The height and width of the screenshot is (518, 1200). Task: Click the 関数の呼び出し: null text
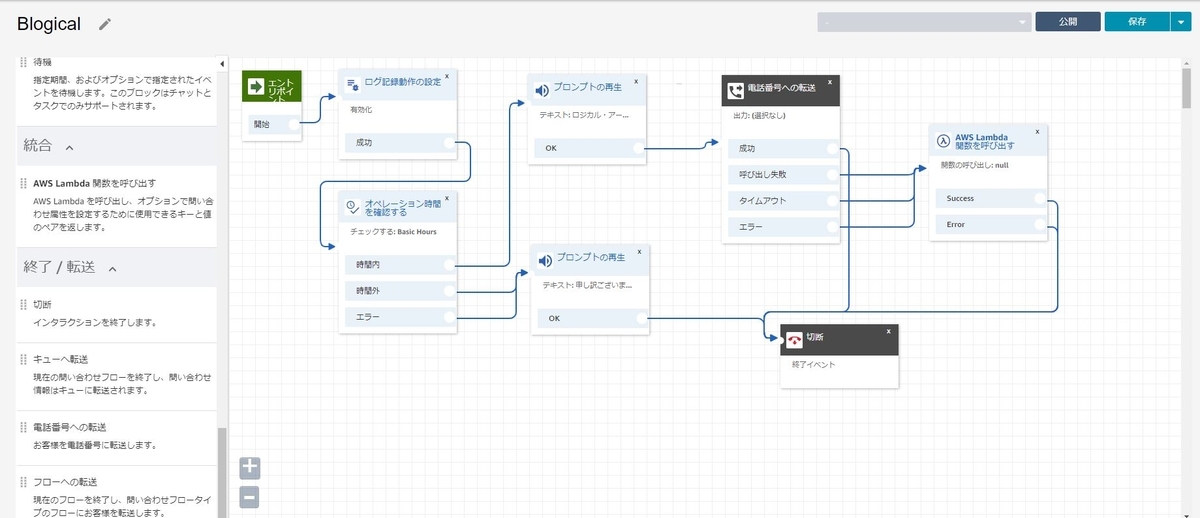[x=975, y=165]
